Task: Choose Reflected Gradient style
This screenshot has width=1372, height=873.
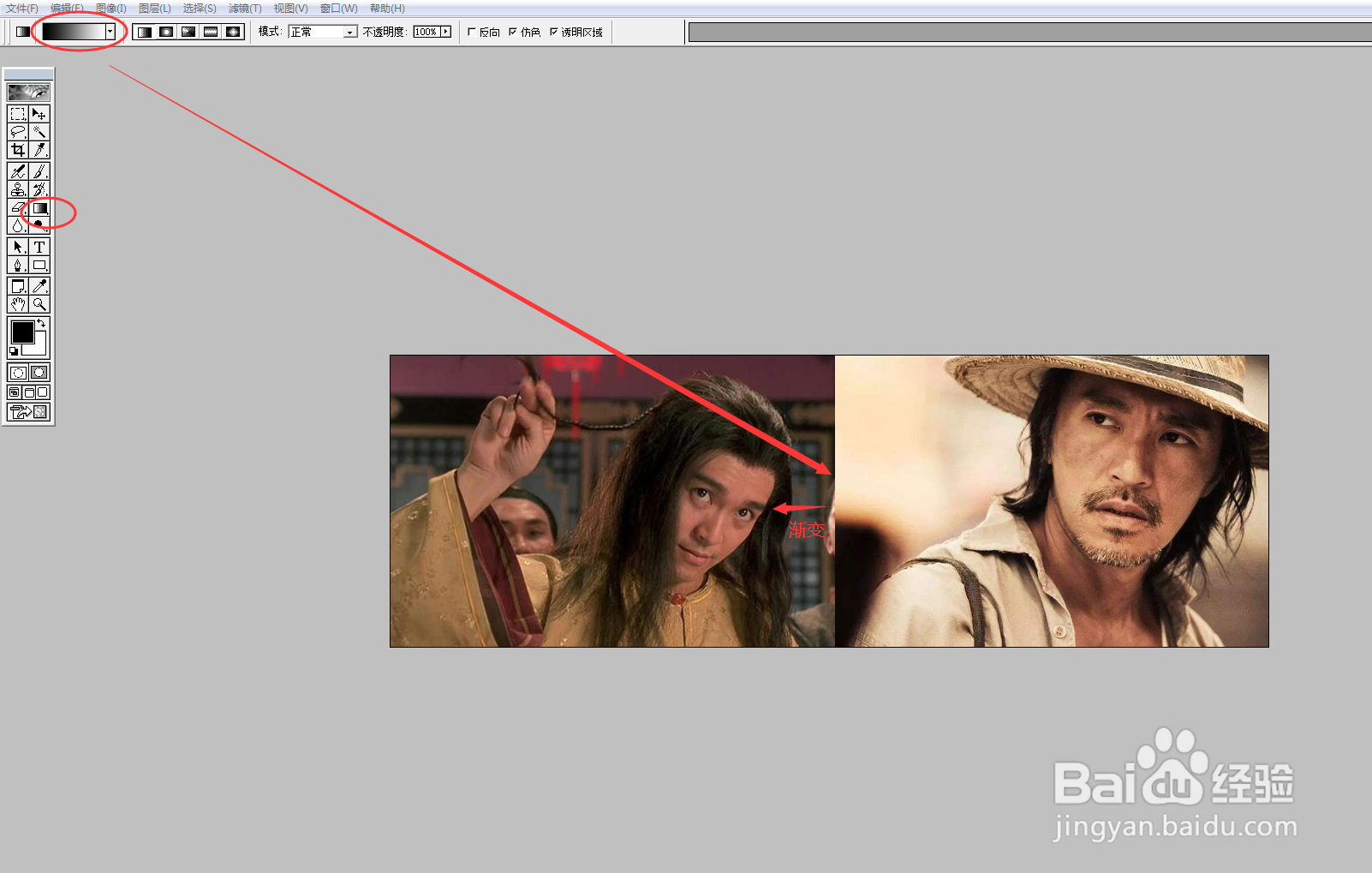Action: pos(211,32)
